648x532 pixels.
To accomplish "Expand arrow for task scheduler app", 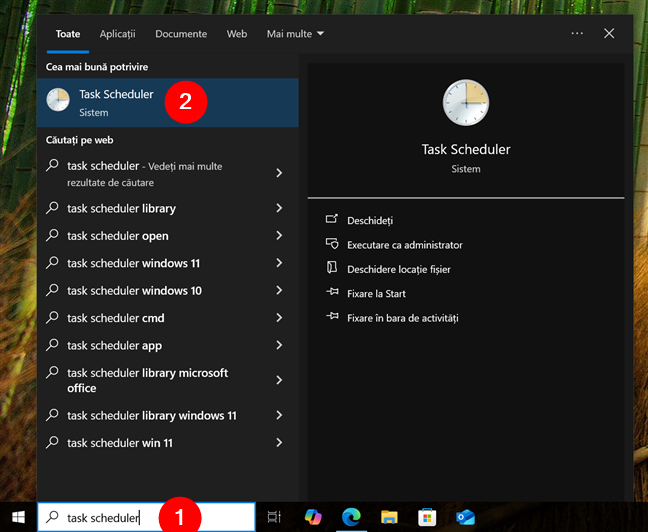I will [279, 345].
